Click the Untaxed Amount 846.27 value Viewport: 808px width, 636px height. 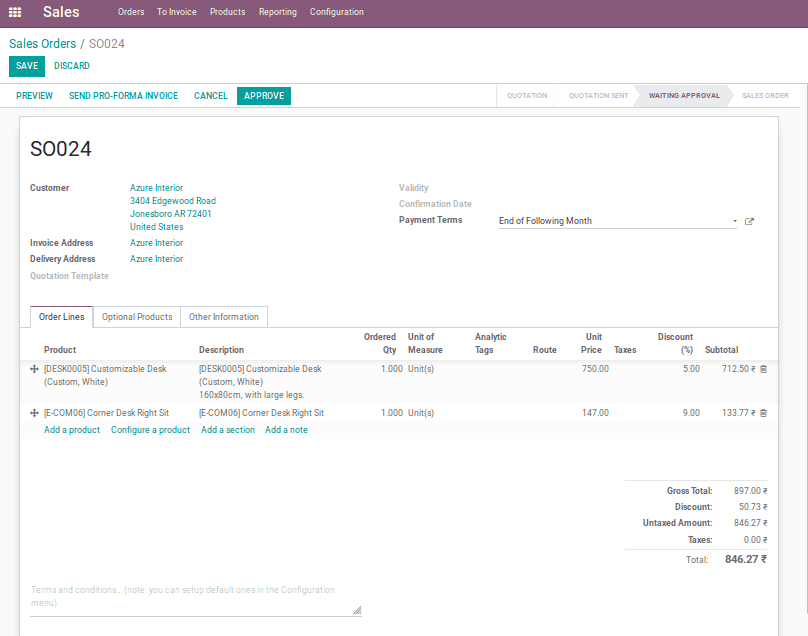pyautogui.click(x=750, y=523)
